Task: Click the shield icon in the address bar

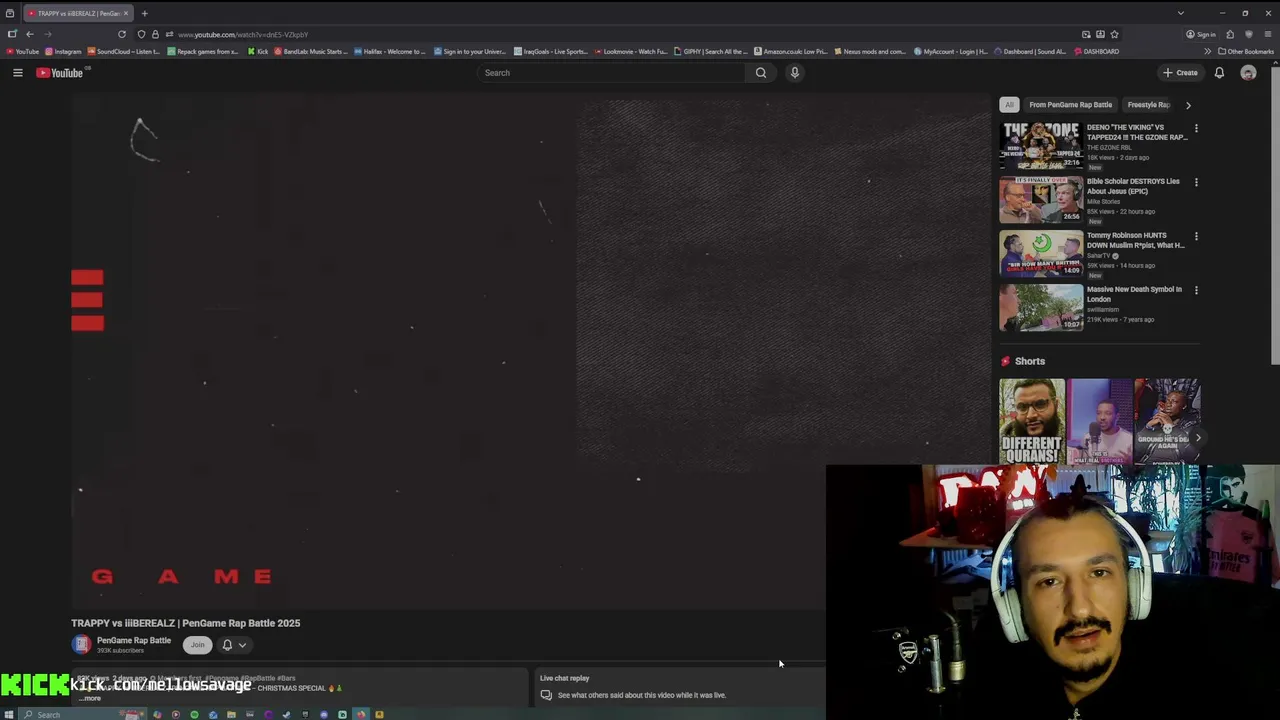Action: [x=141, y=34]
